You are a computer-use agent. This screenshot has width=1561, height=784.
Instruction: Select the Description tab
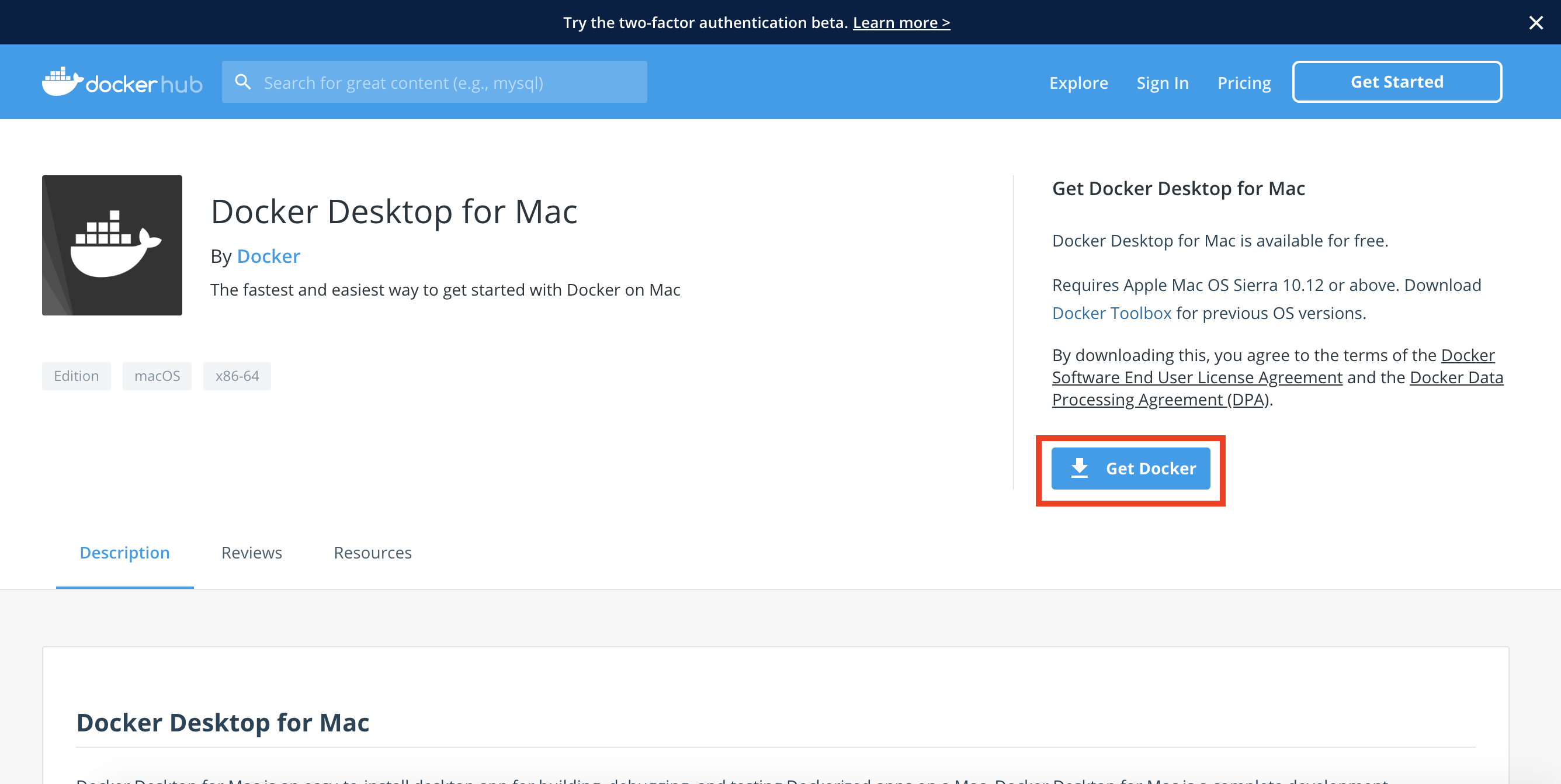tap(124, 553)
